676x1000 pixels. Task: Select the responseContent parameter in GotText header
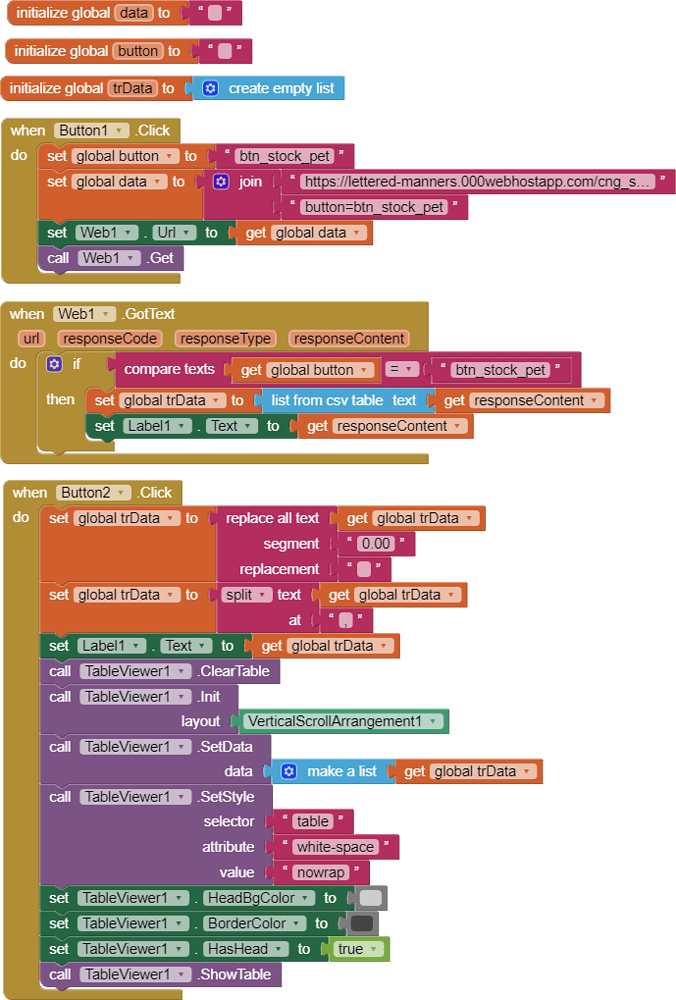point(349,339)
